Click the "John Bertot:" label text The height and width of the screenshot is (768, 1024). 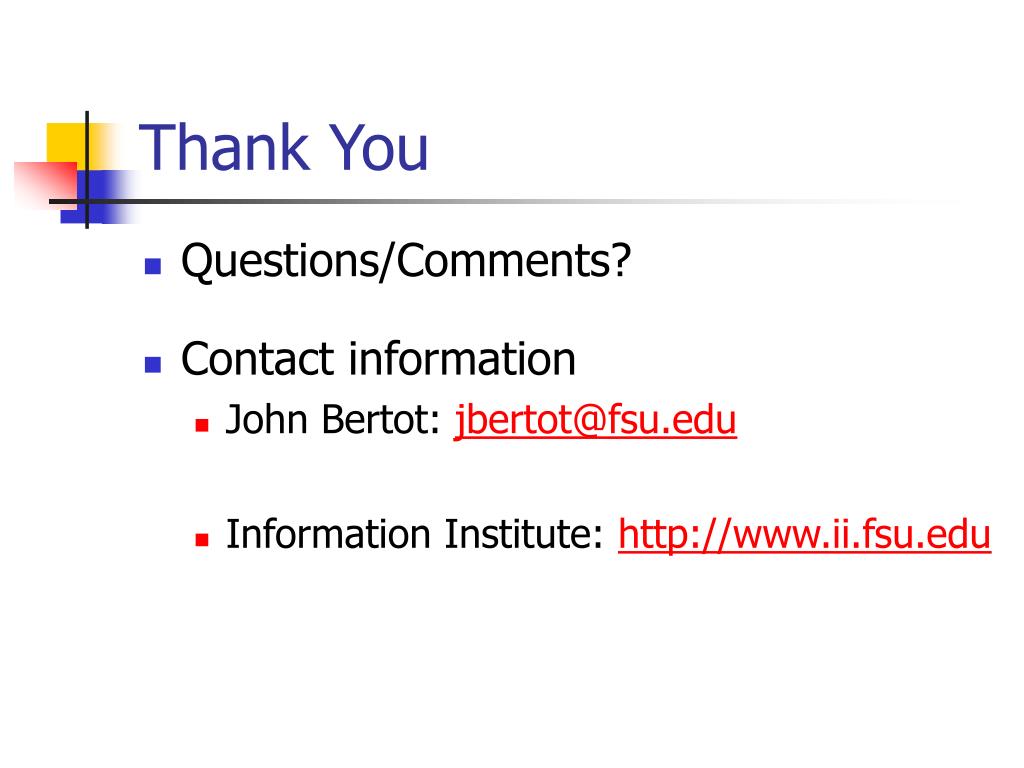(333, 419)
